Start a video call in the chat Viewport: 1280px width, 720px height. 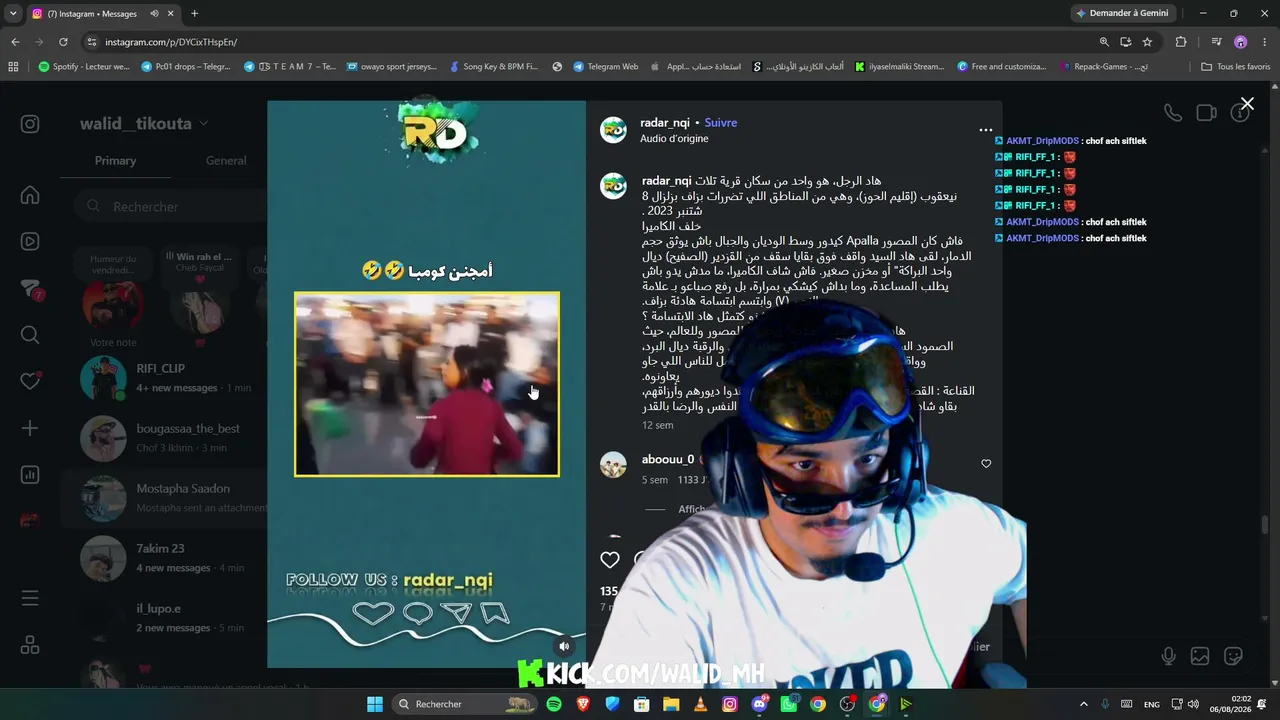click(x=1207, y=113)
